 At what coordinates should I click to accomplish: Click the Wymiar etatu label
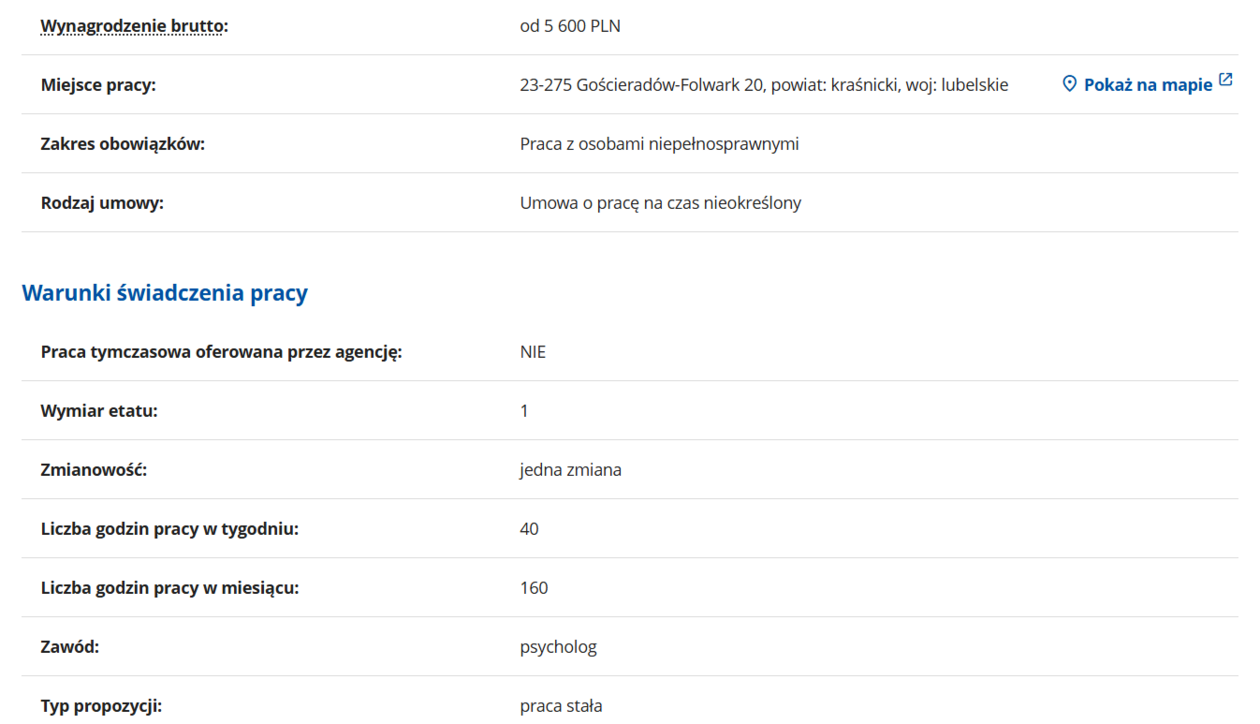coord(99,411)
